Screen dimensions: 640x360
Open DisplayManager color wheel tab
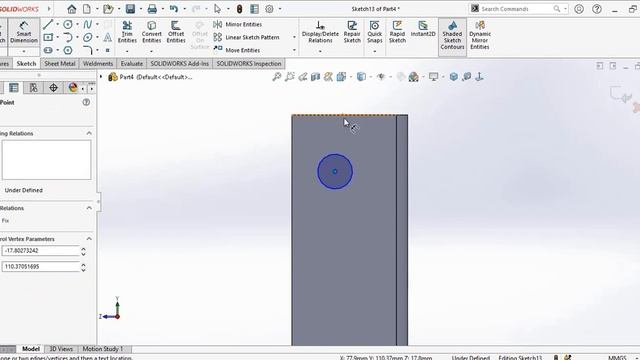pos(73,88)
